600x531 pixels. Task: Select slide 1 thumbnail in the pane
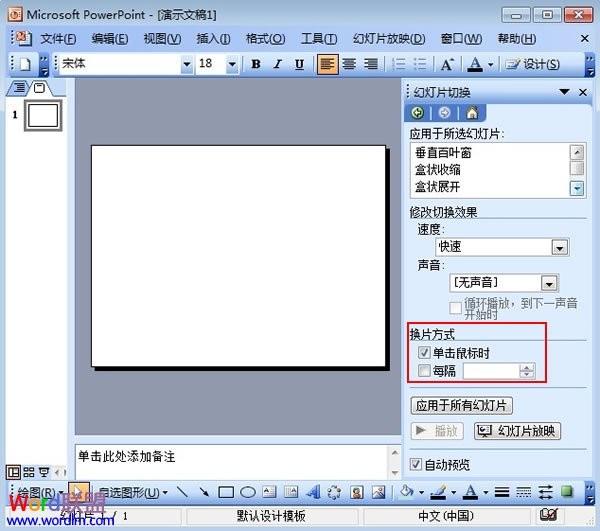43,115
